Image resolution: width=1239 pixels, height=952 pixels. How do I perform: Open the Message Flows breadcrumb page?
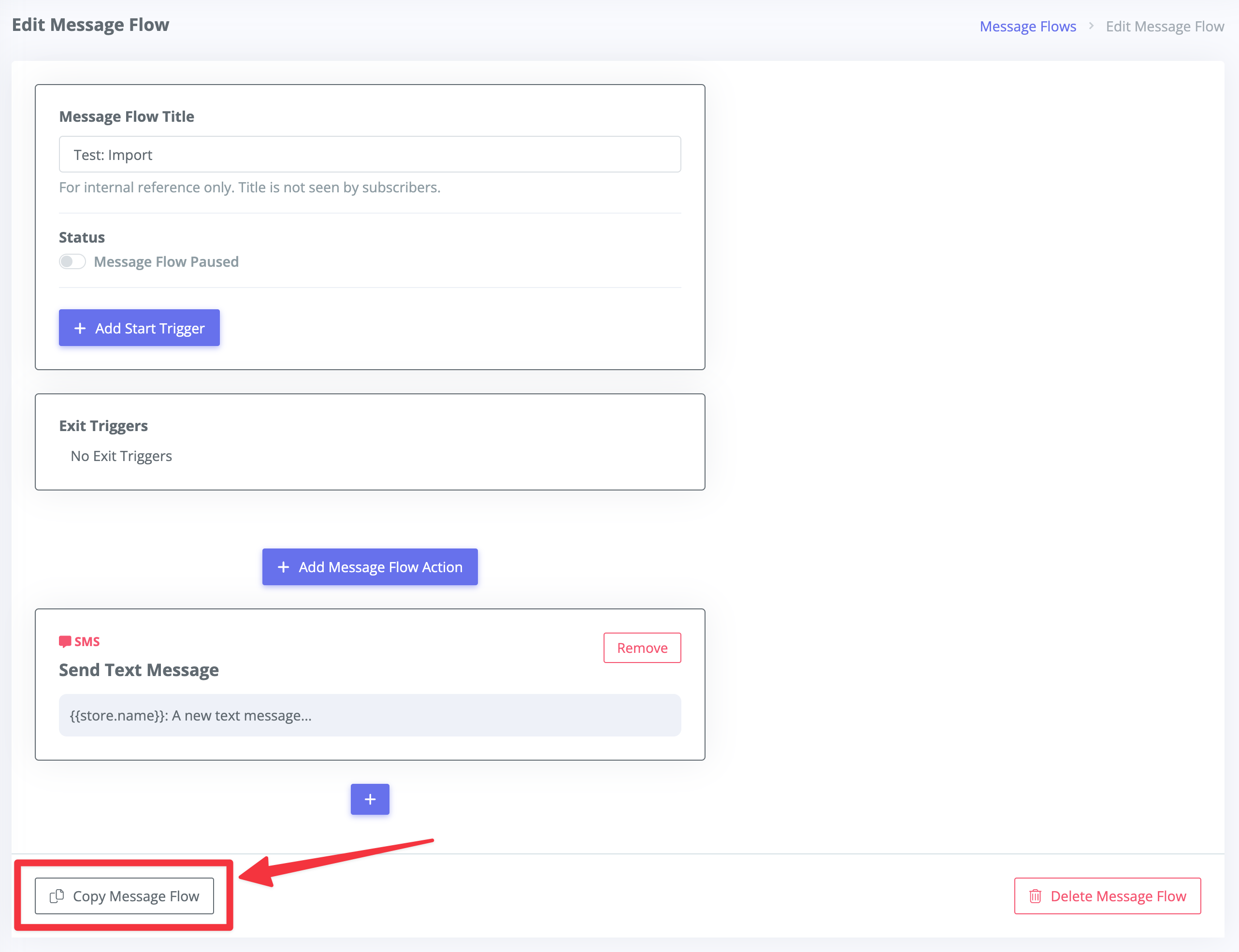click(1027, 26)
